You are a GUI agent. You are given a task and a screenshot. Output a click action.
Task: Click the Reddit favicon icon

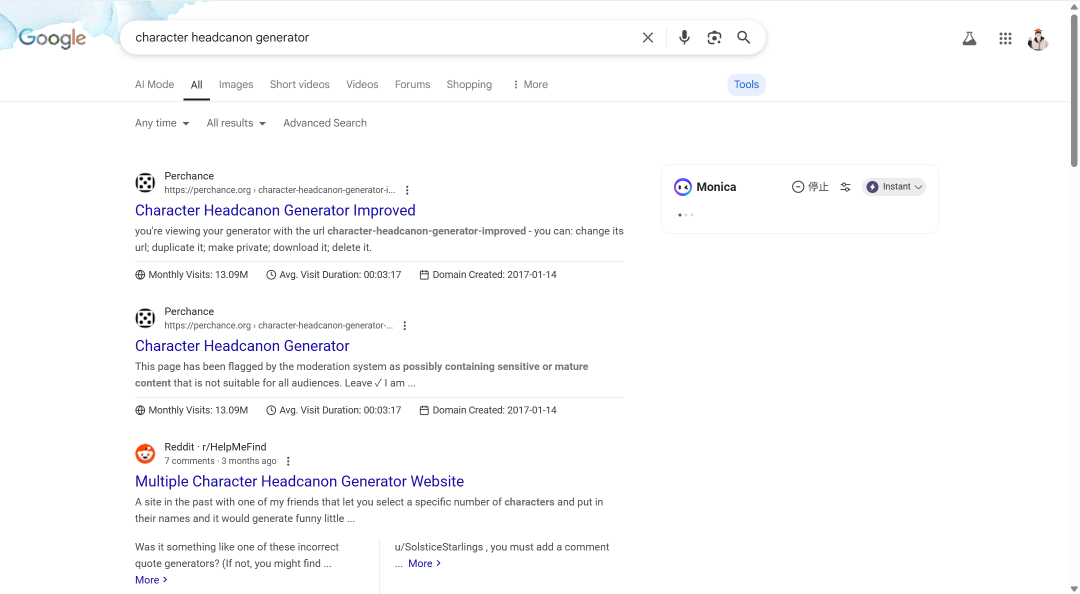(145, 454)
